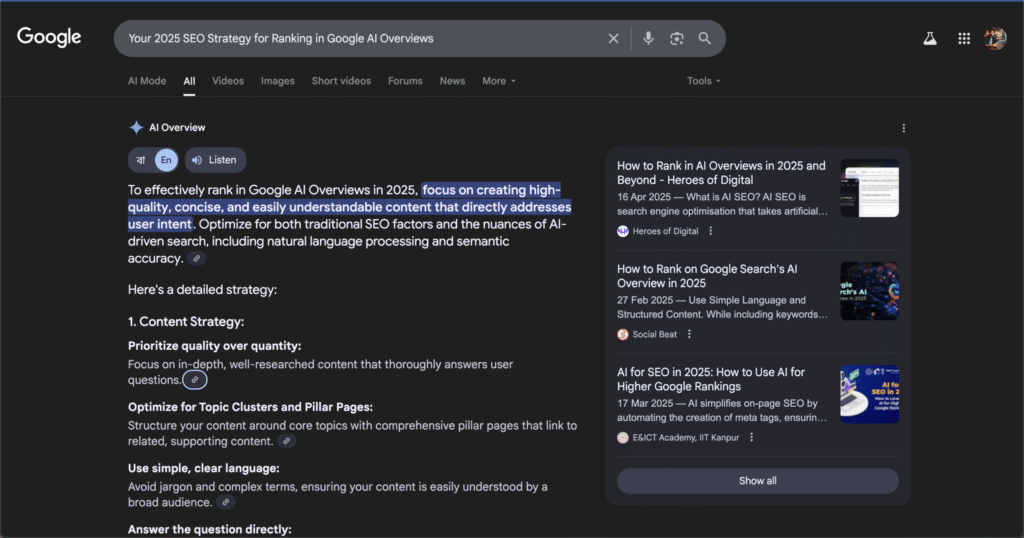Open the News tab
This screenshot has height=538, width=1024.
coord(452,81)
